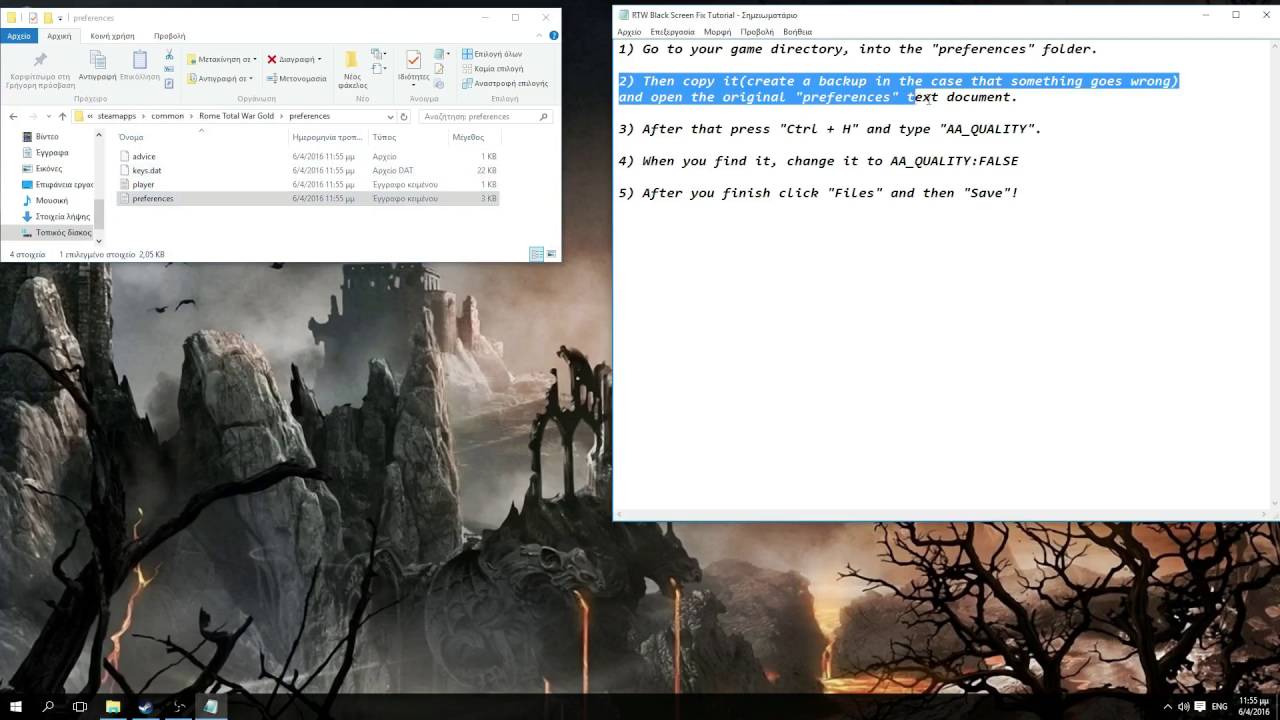Show hidden tray icons chevron
Image resolution: width=1280 pixels, height=720 pixels.
click(1167, 706)
